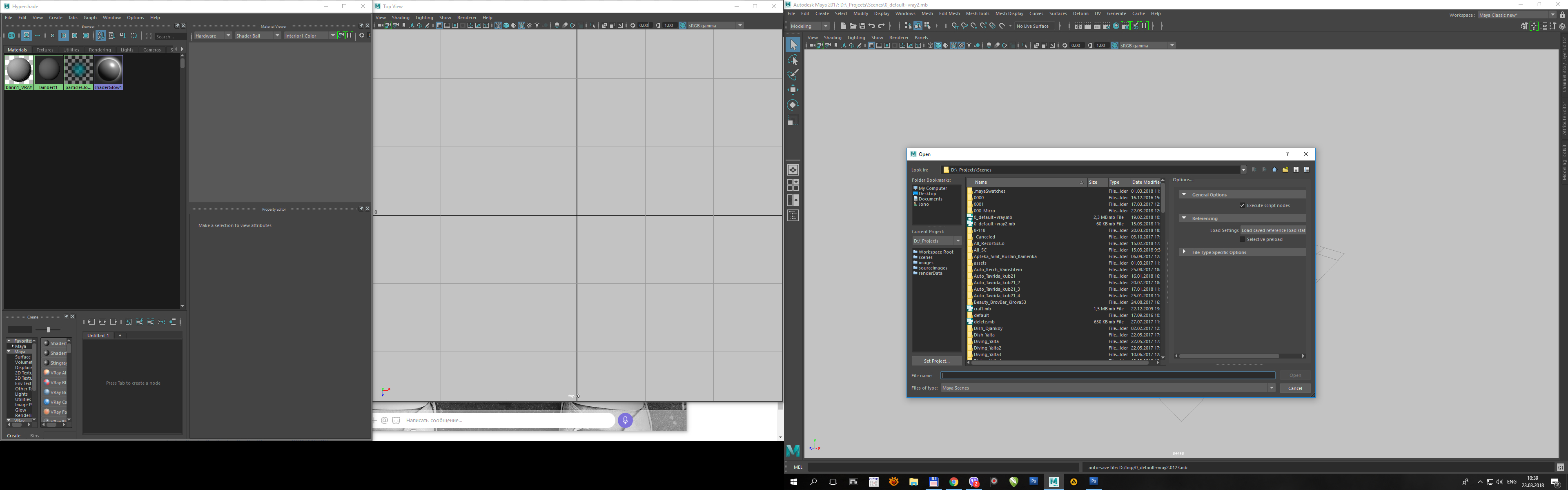Activate the Rotate tool in Maya toolbox
Viewport: 1568px width, 490px height.
point(793,105)
